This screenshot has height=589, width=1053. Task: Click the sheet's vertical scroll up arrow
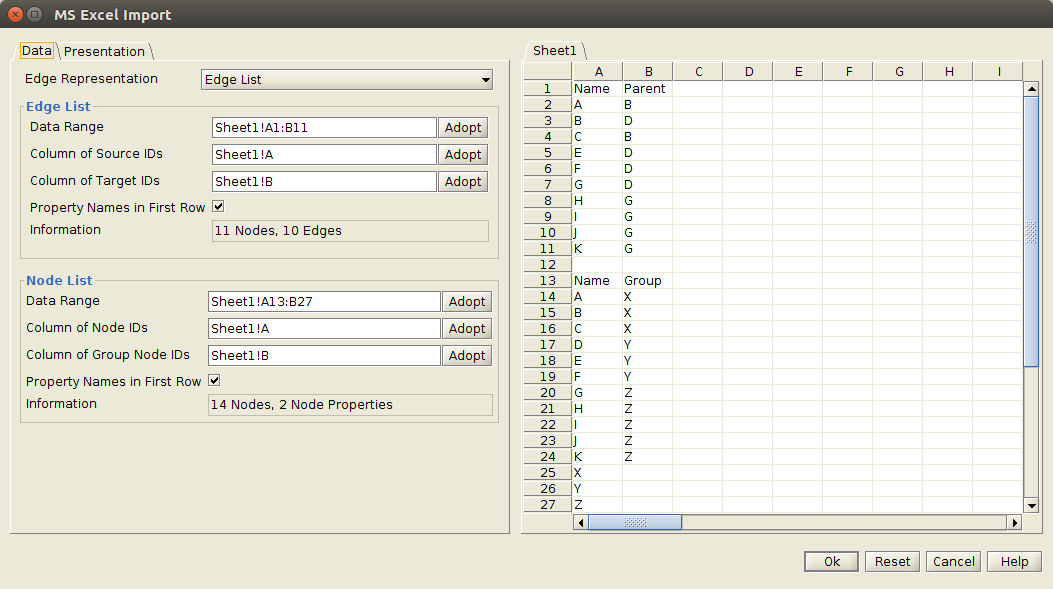tap(1032, 89)
